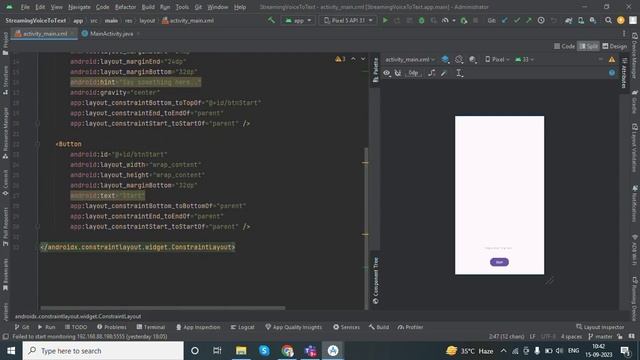Toggle the Component Tree panel
Image resolution: width=640 pixels, height=360 pixels.
376,280
